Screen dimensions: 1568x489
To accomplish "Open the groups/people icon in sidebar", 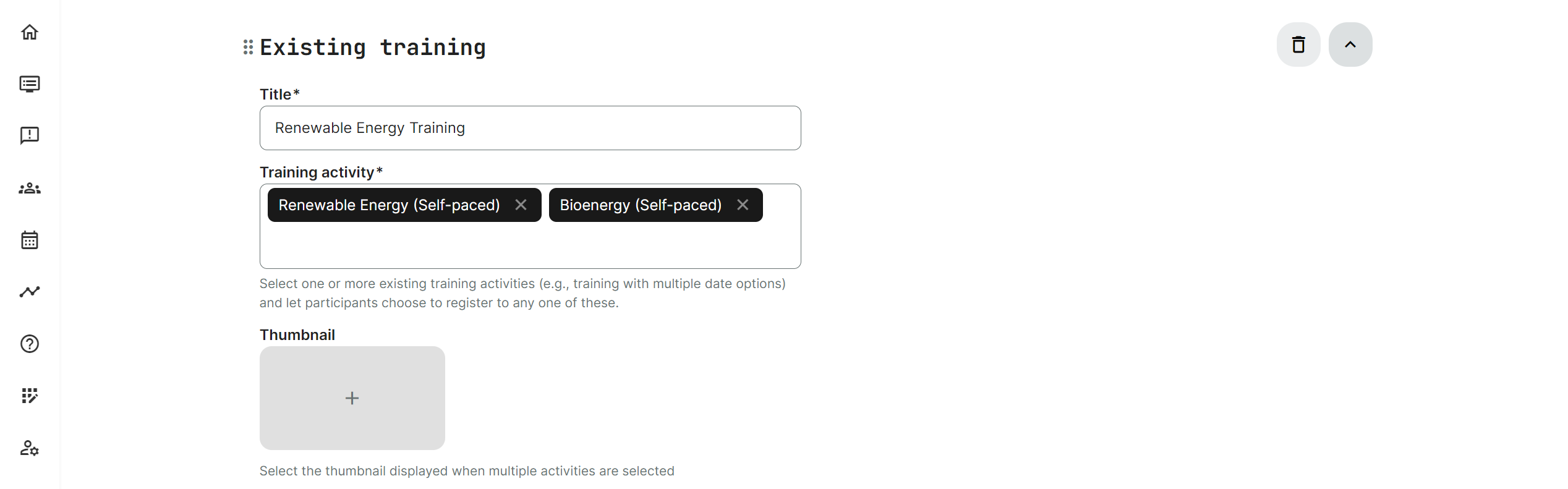I will click(30, 189).
